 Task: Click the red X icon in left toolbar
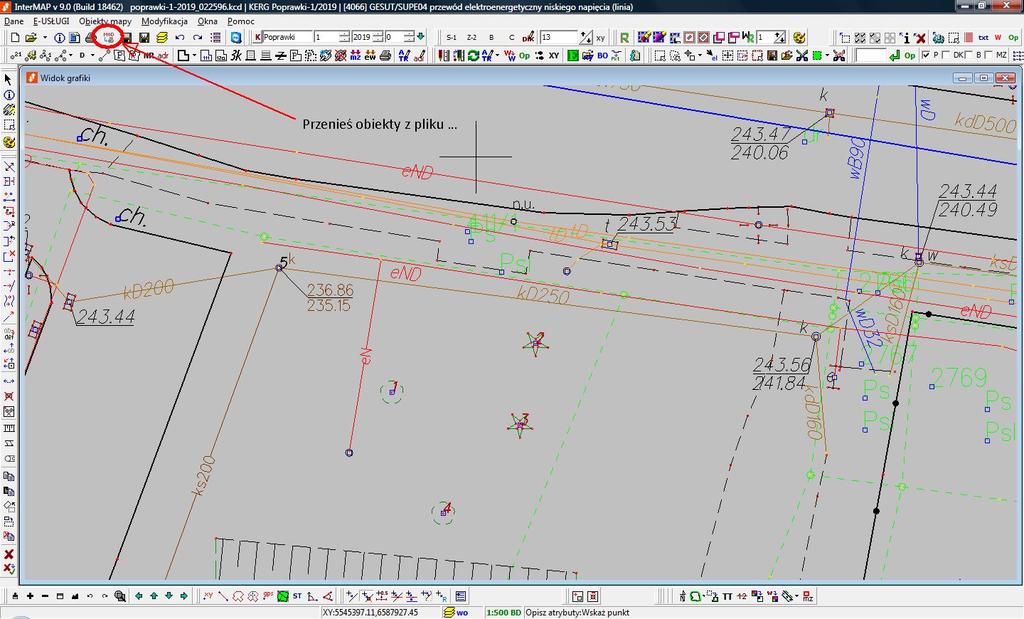click(x=8, y=554)
